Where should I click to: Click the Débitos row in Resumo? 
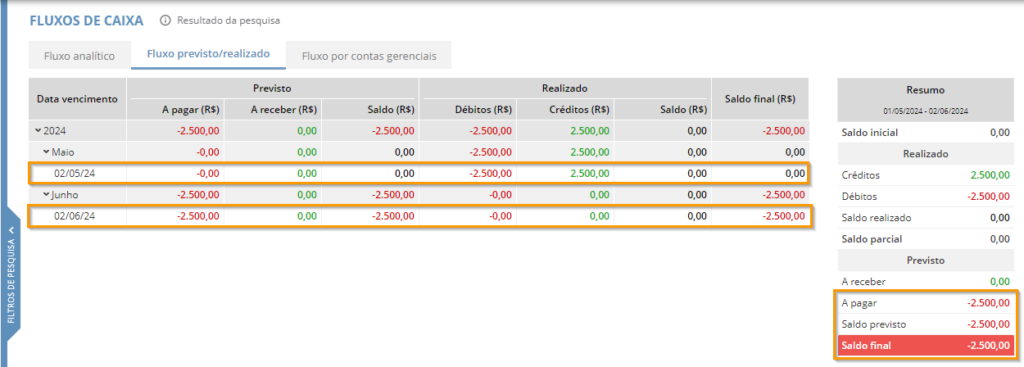(x=925, y=197)
